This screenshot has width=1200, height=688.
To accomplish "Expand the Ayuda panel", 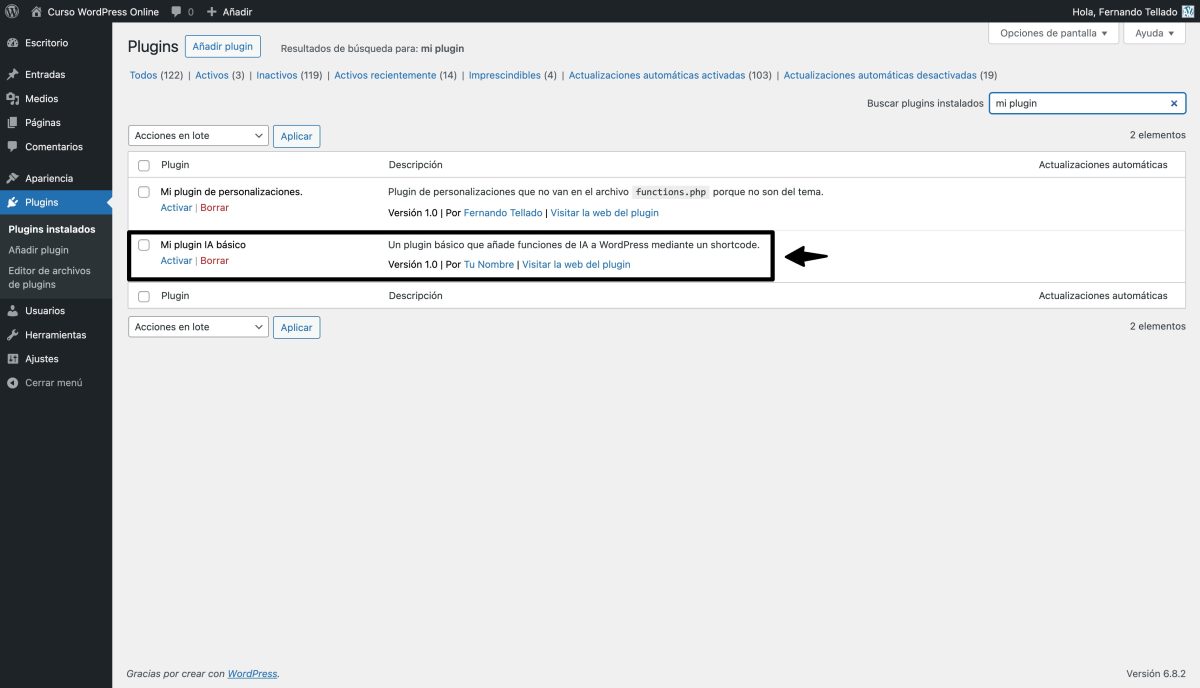I will pyautogui.click(x=1153, y=33).
